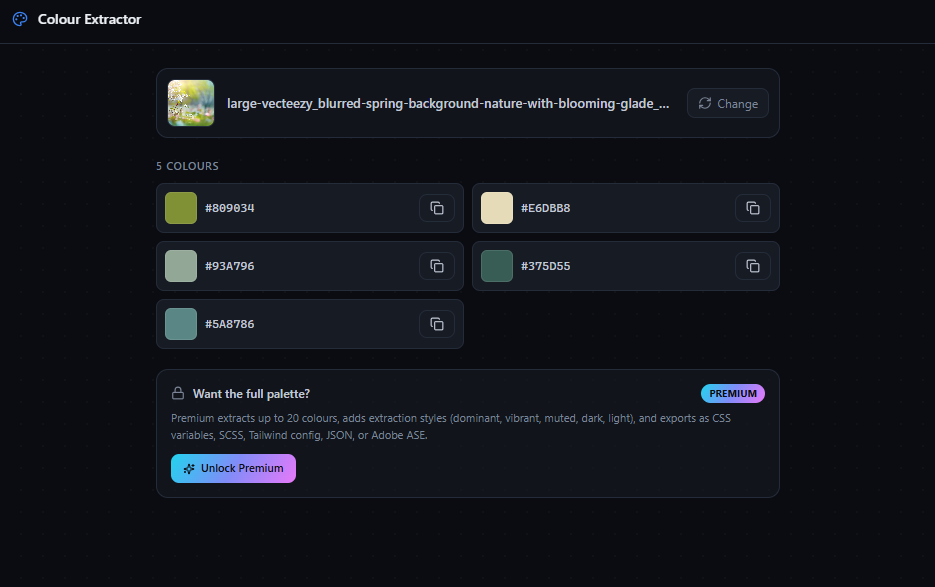
Task: Open the uploaded spring flowers thumbnail
Action: point(191,103)
